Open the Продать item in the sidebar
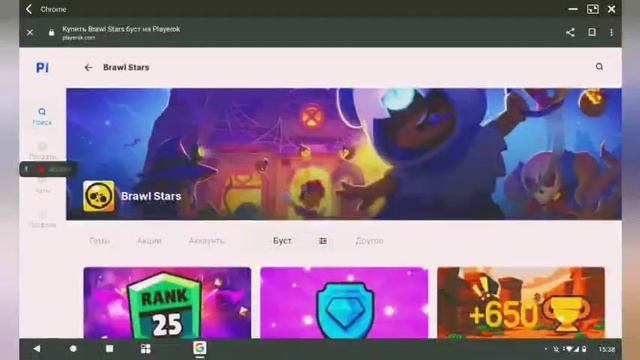 coord(42,151)
